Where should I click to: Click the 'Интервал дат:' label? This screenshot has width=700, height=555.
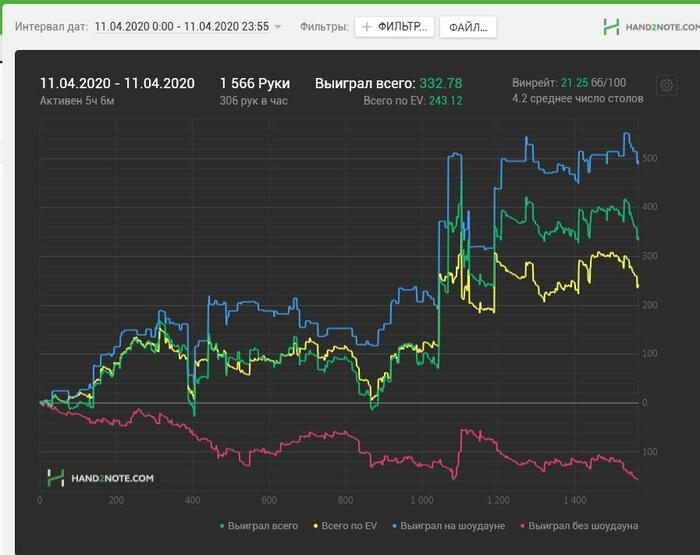coord(51,27)
